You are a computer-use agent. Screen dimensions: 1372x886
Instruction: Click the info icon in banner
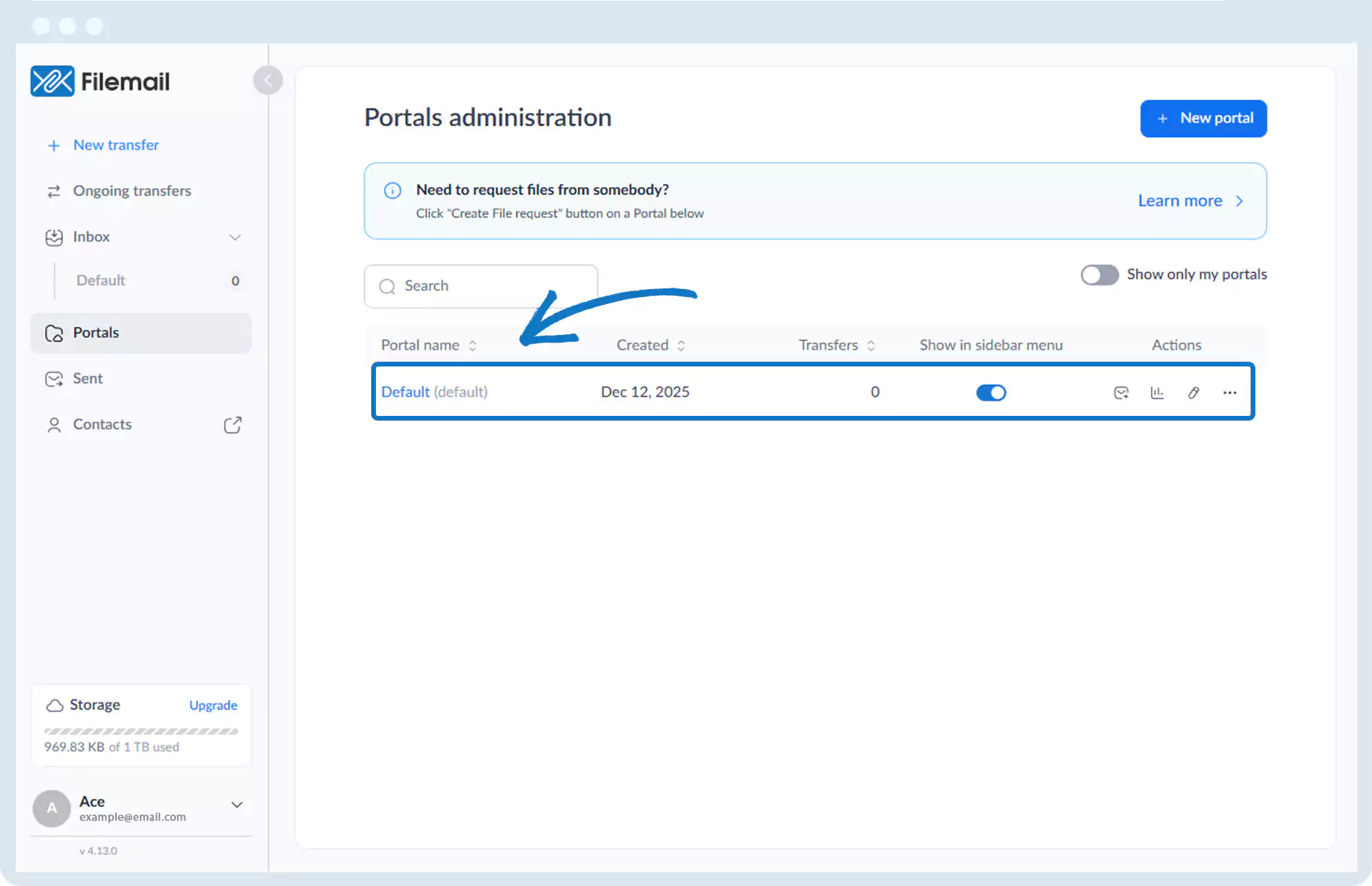(392, 190)
